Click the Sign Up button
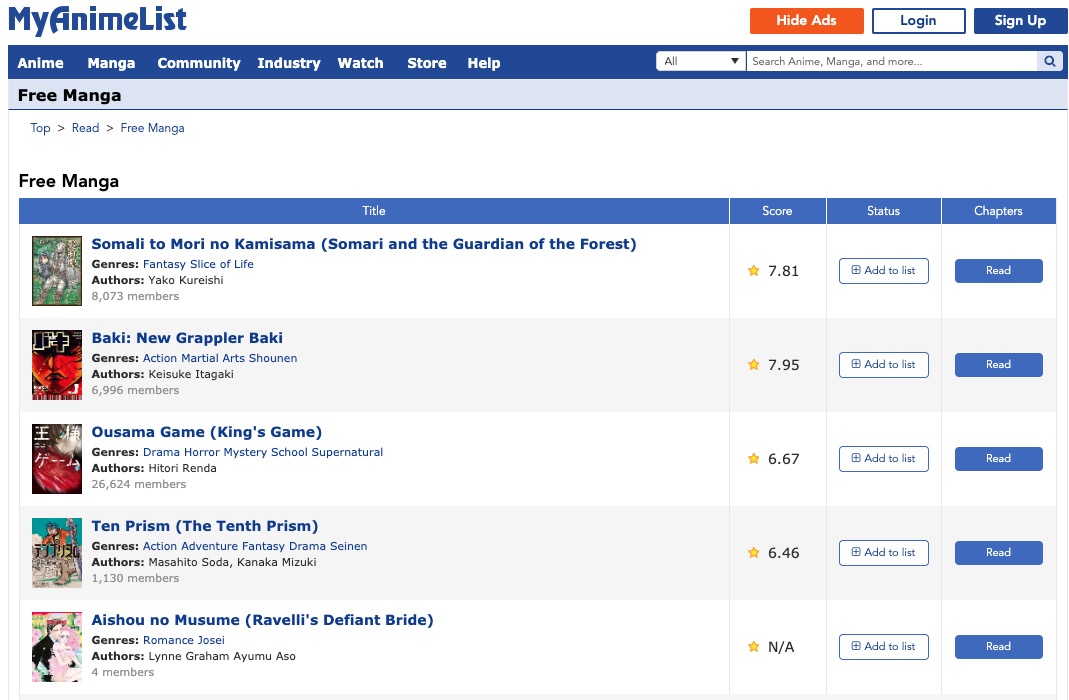 click(1020, 21)
